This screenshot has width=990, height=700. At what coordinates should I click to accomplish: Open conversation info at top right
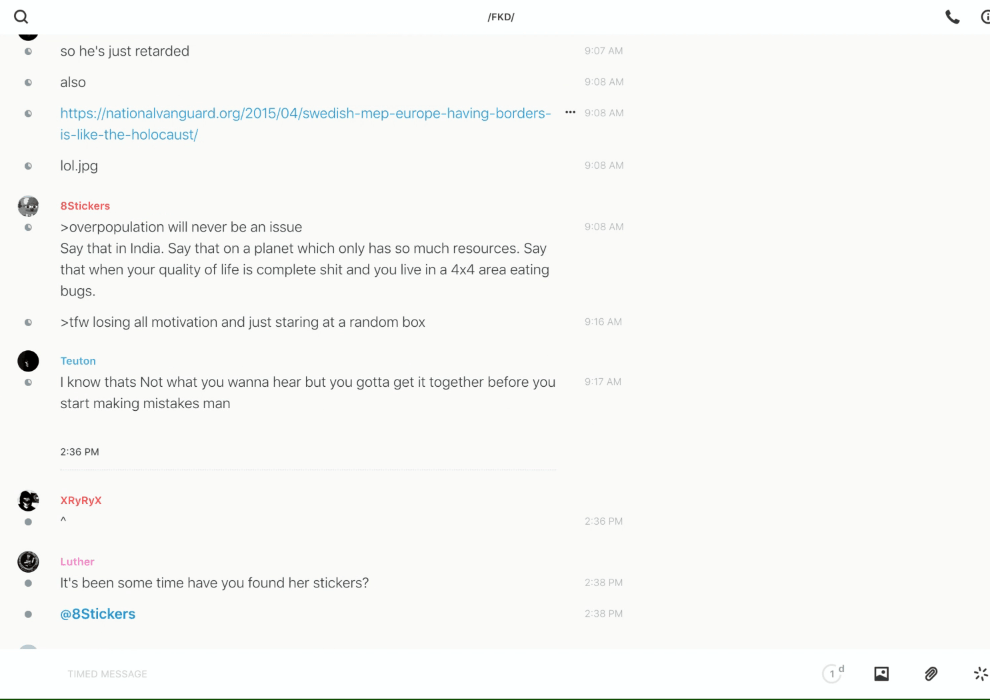click(984, 17)
